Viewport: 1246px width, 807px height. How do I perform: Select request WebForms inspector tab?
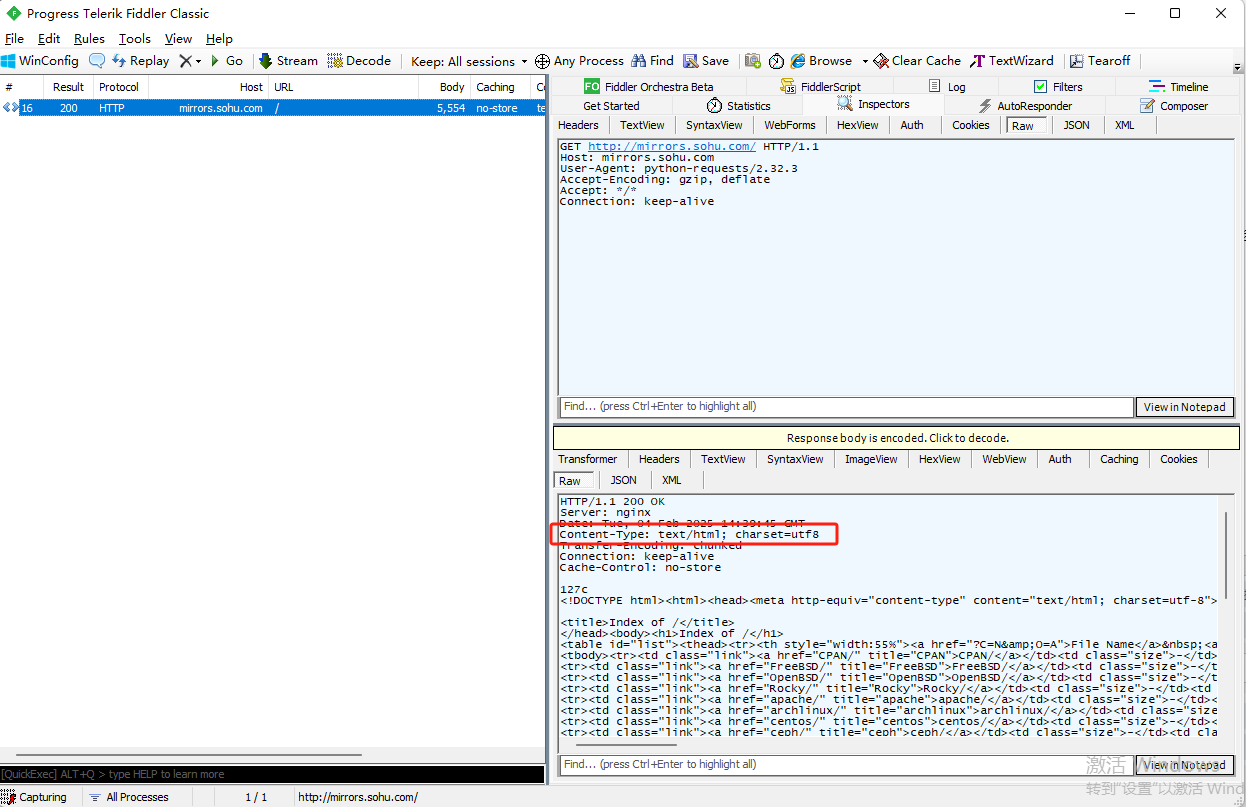pos(790,125)
